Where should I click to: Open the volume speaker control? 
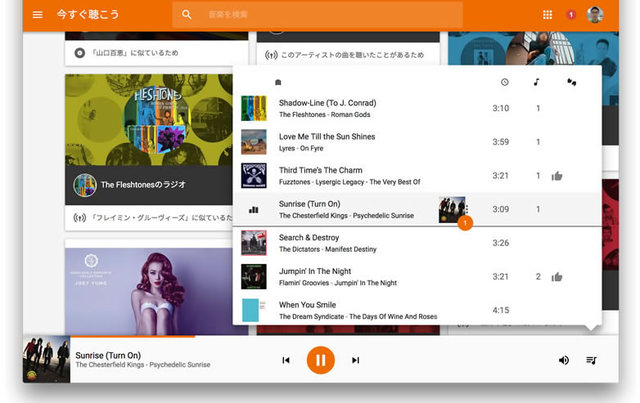(564, 360)
